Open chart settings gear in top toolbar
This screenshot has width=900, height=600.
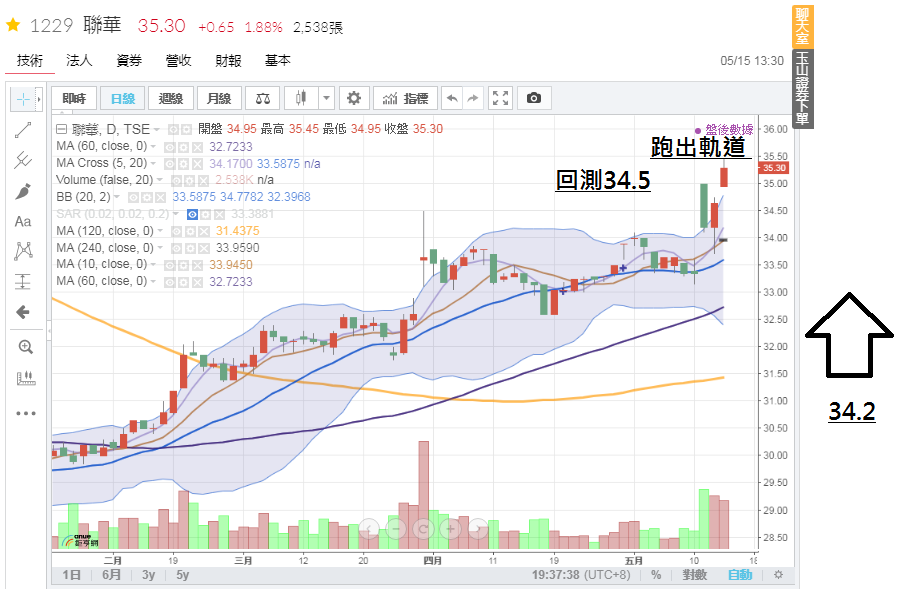tap(354, 98)
